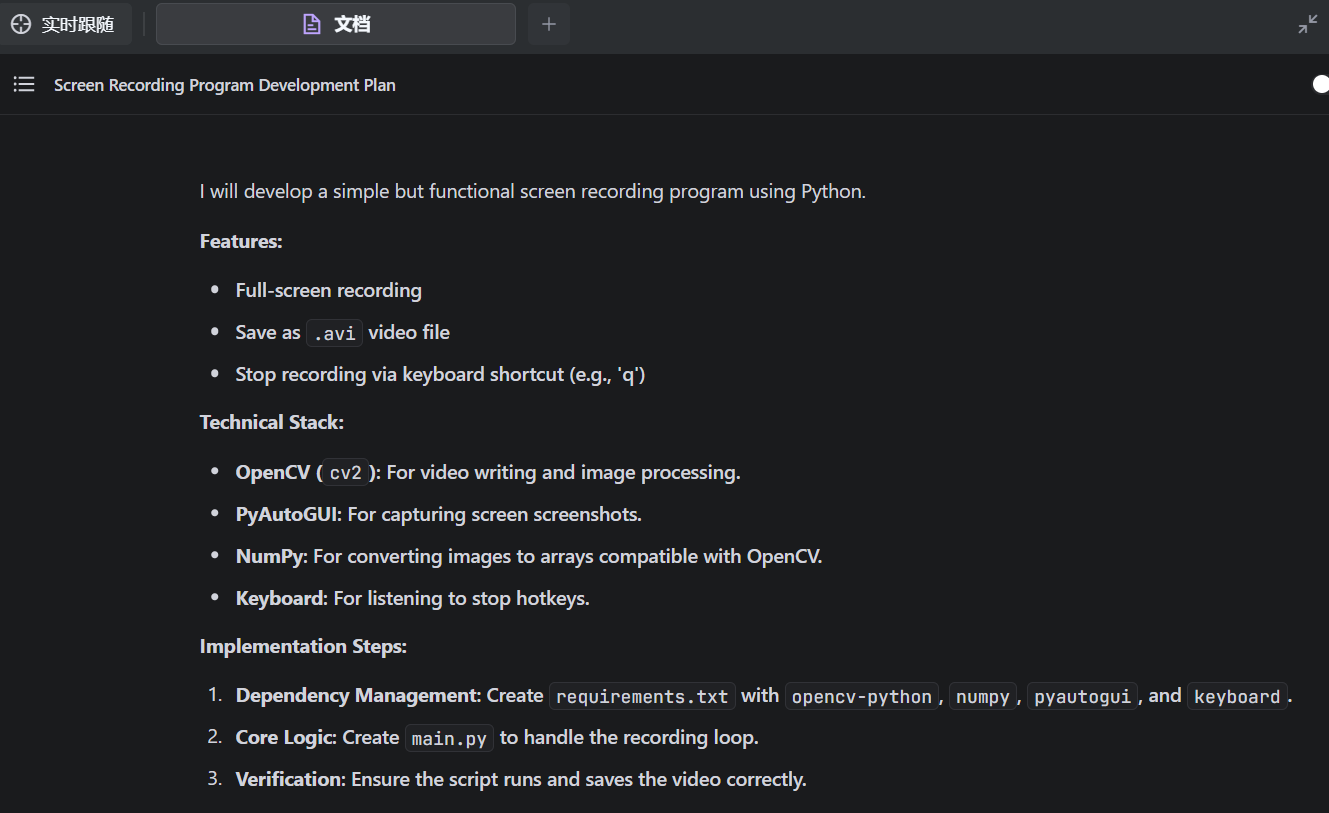
Task: Click the requirements.txt code snippet
Action: pyautogui.click(x=642, y=697)
